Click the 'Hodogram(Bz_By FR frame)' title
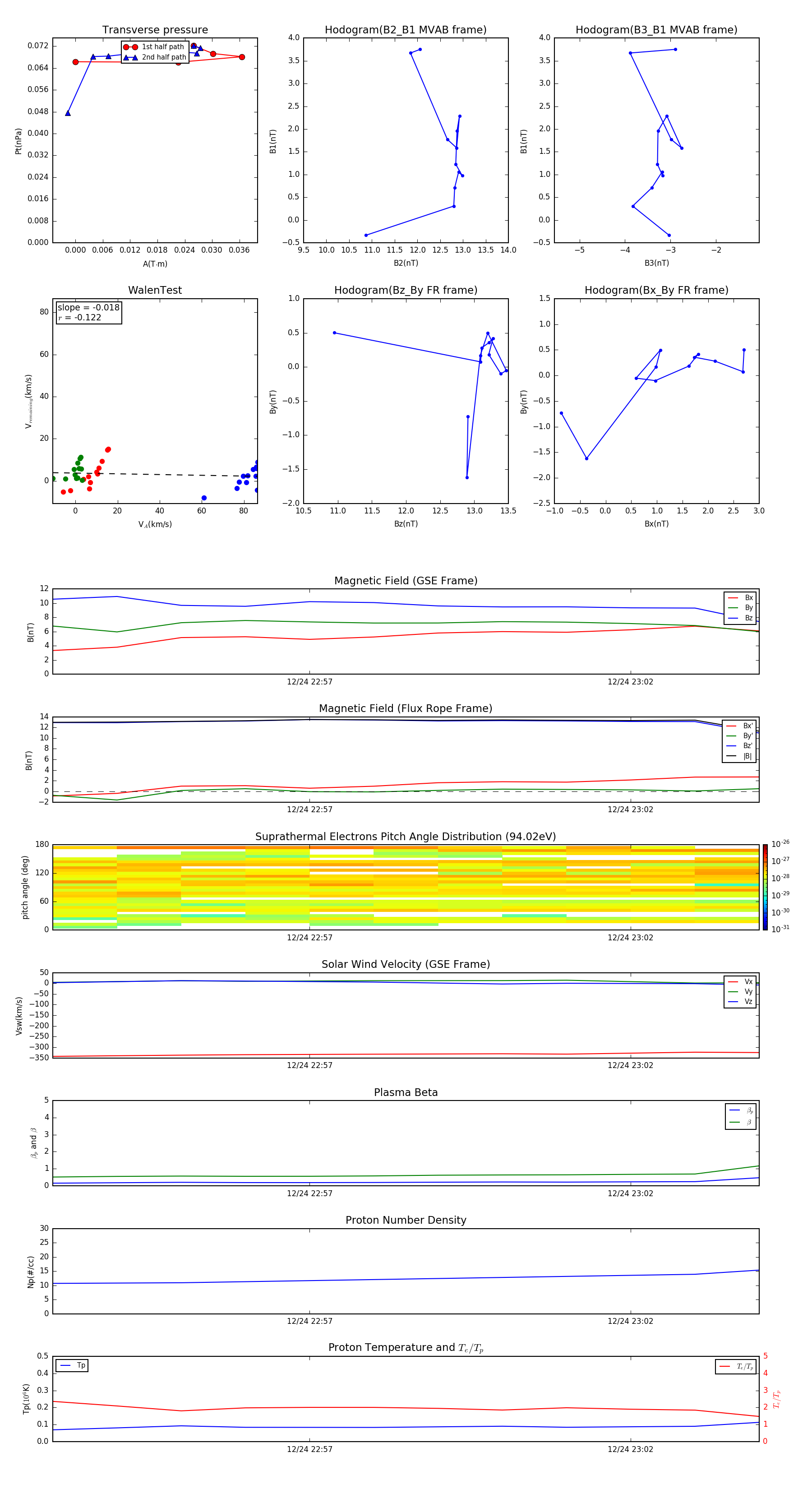Image resolution: width=812 pixels, height=1489 pixels. 405,290
